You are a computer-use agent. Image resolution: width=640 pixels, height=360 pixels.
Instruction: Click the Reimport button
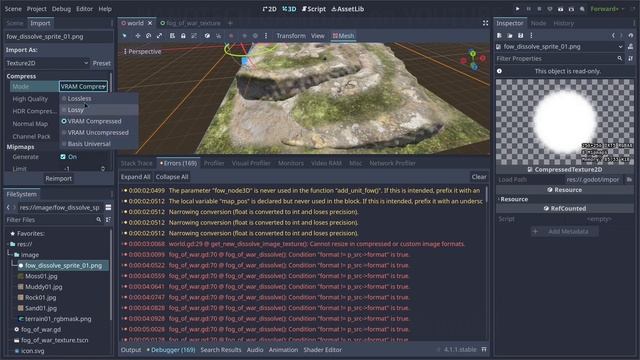click(x=58, y=178)
